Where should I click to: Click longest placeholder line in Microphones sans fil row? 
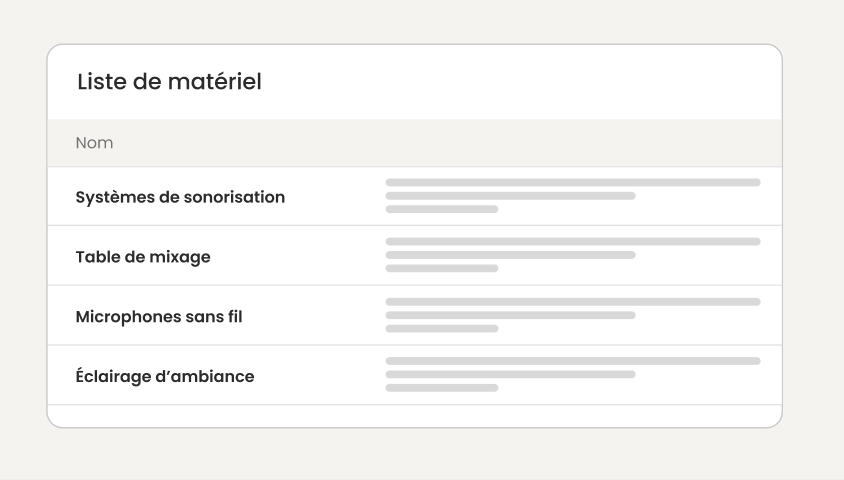point(573,302)
